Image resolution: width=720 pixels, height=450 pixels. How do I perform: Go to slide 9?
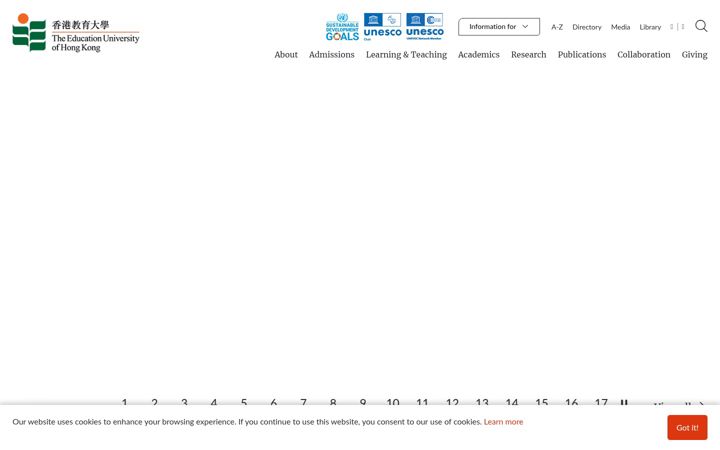pyautogui.click(x=363, y=402)
